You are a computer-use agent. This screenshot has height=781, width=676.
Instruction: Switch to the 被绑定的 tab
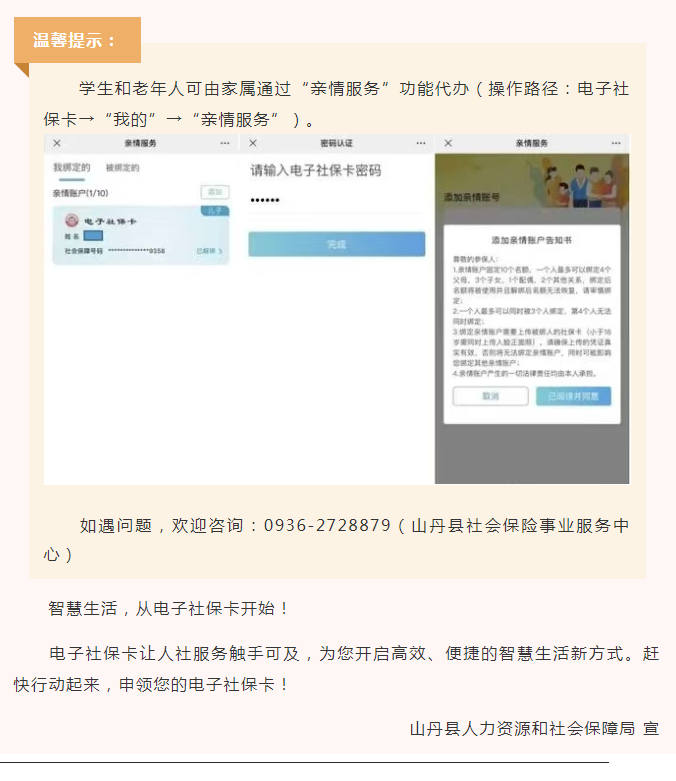tap(122, 168)
